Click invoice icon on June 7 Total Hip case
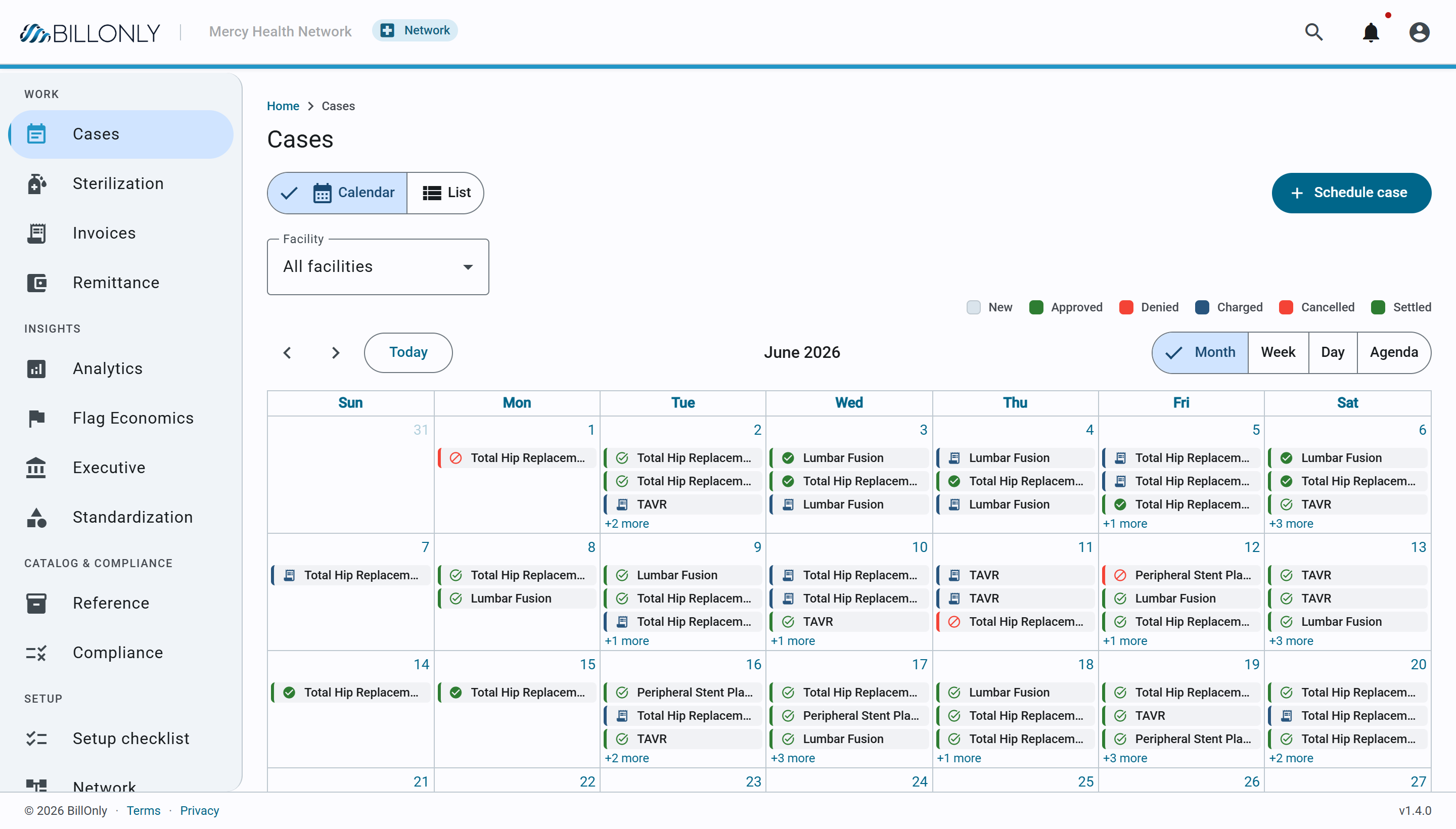 [289, 576]
